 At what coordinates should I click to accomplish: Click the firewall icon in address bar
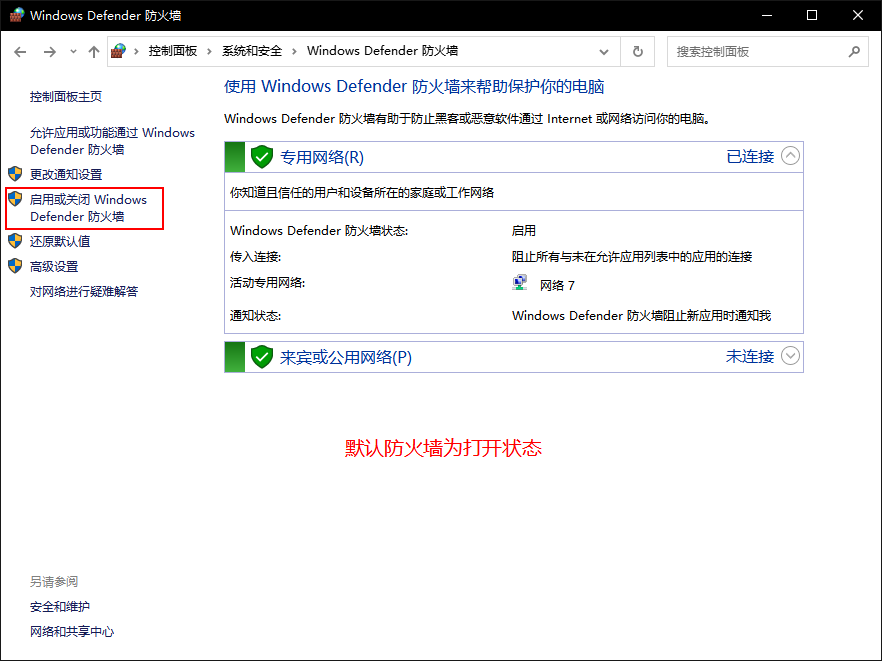pyautogui.click(x=118, y=51)
